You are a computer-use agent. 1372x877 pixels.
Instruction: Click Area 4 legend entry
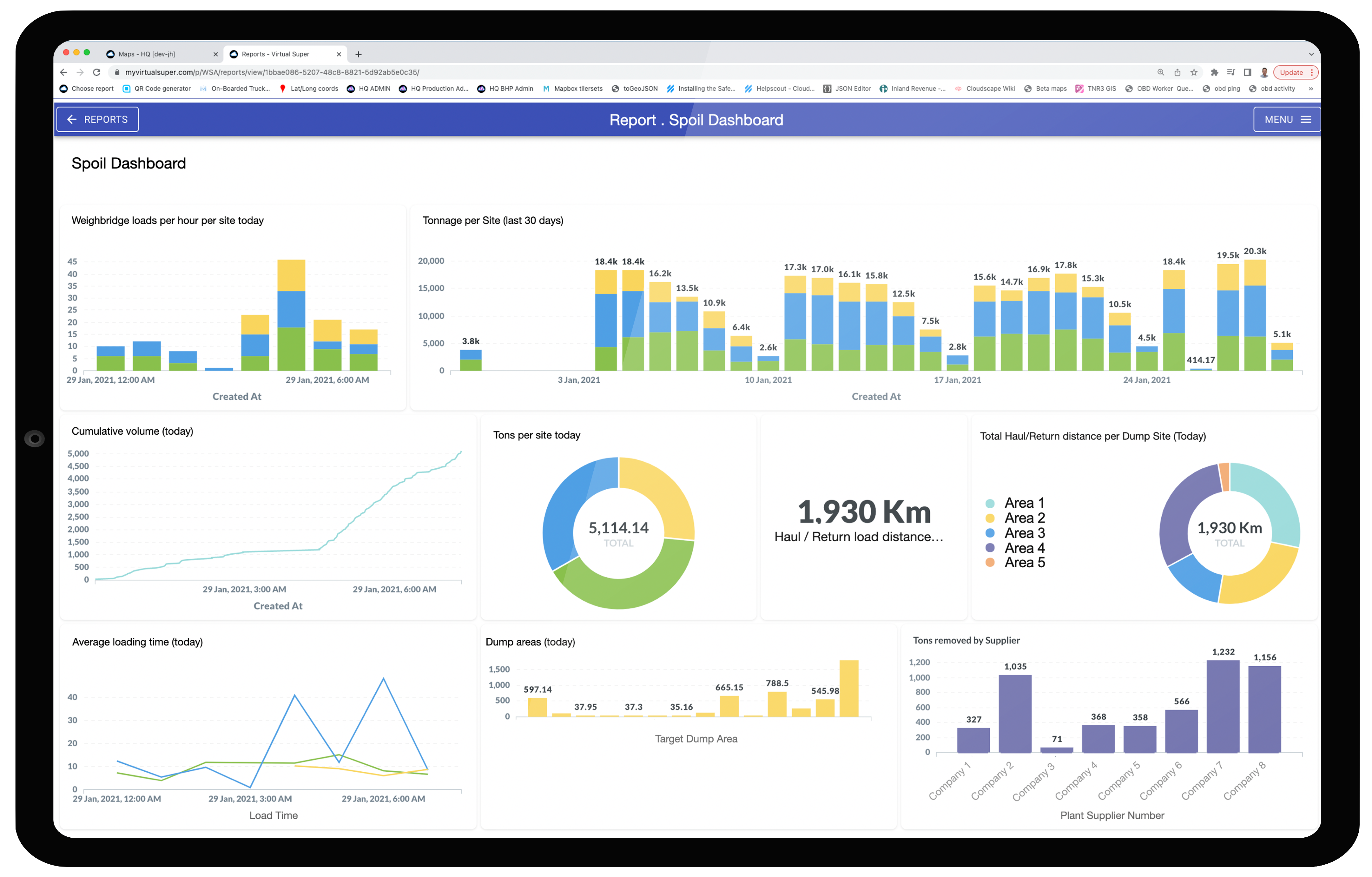[x=1015, y=548]
